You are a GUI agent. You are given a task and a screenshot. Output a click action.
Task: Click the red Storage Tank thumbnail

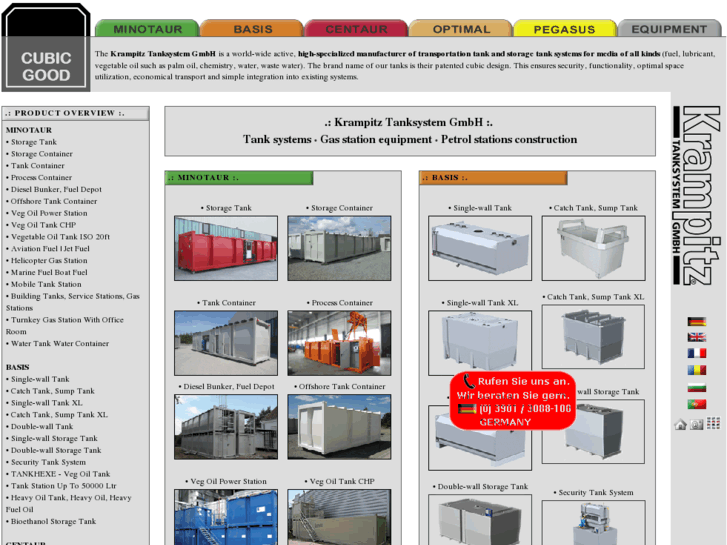[226, 248]
